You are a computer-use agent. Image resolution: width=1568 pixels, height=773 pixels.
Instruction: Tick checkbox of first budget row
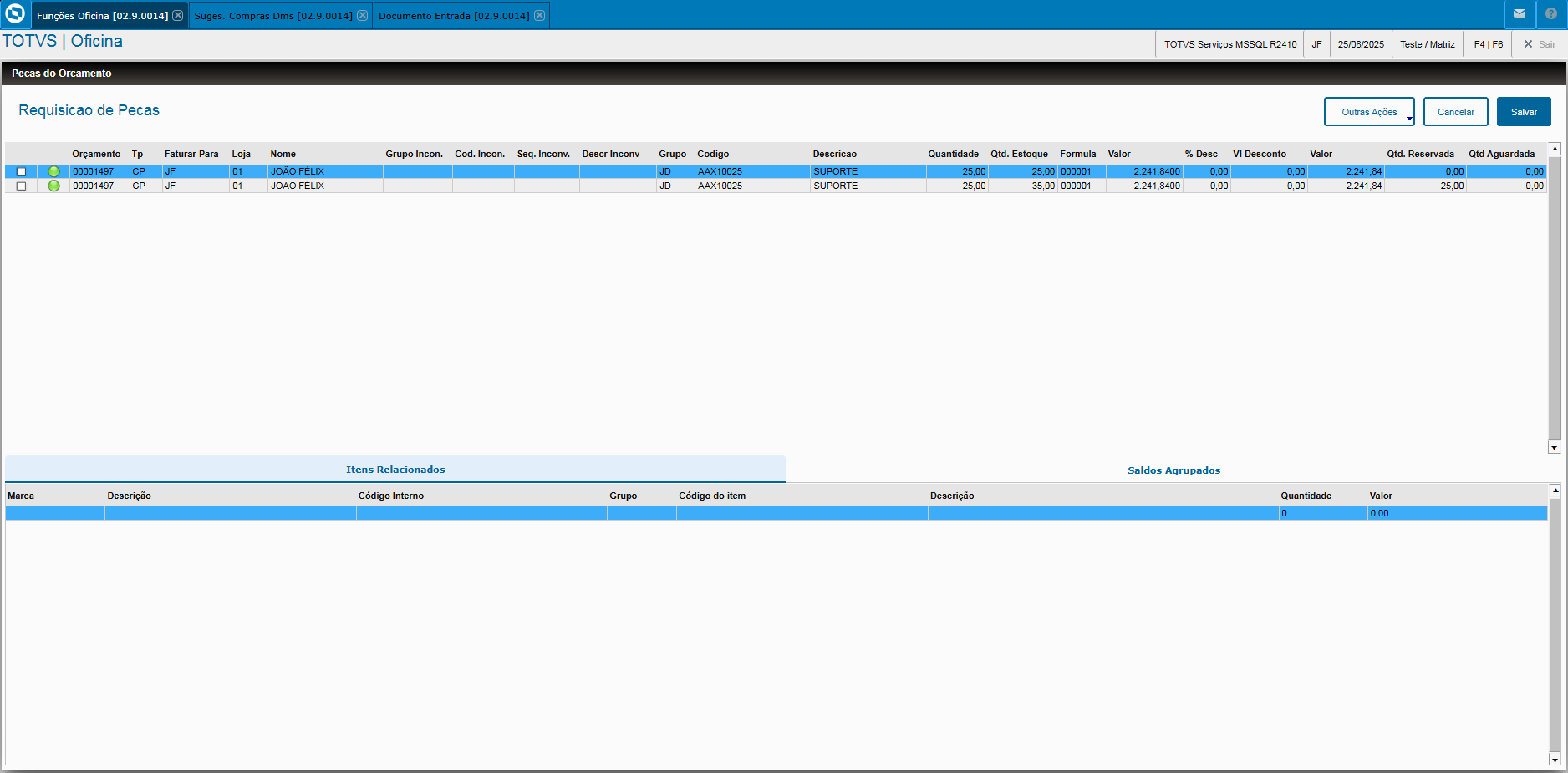pyautogui.click(x=22, y=171)
